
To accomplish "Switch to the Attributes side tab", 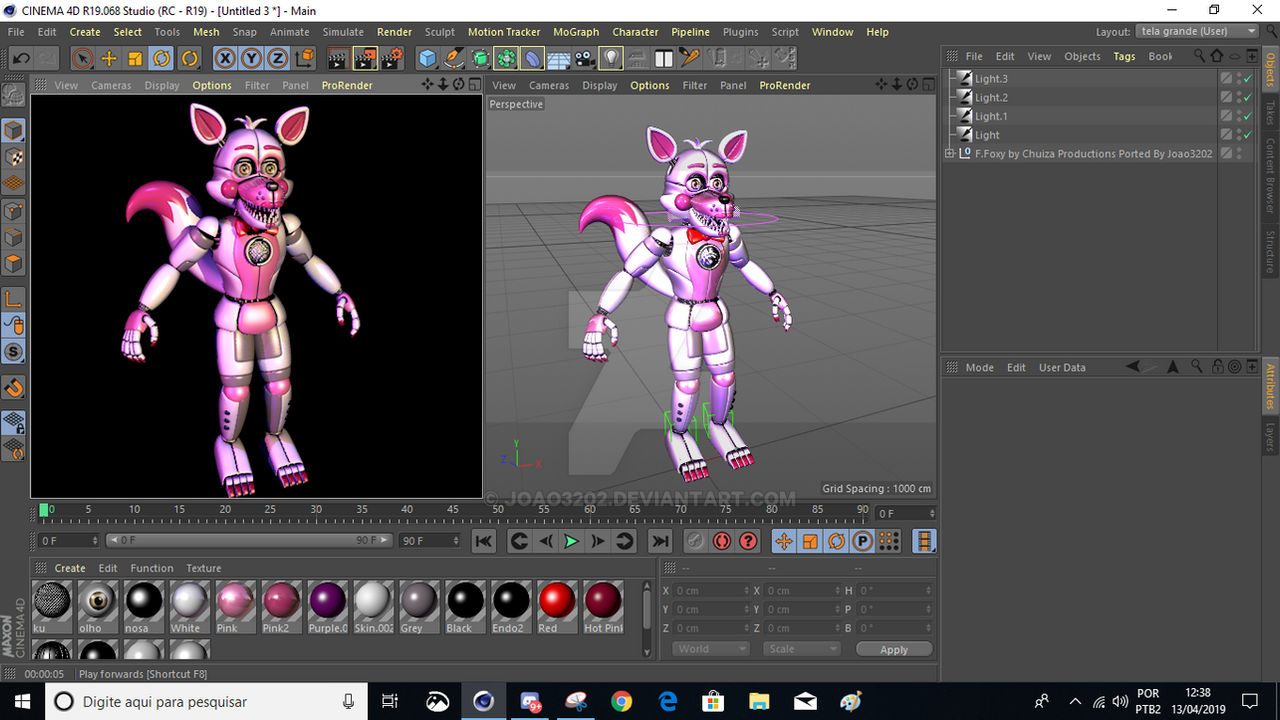I will [1270, 387].
